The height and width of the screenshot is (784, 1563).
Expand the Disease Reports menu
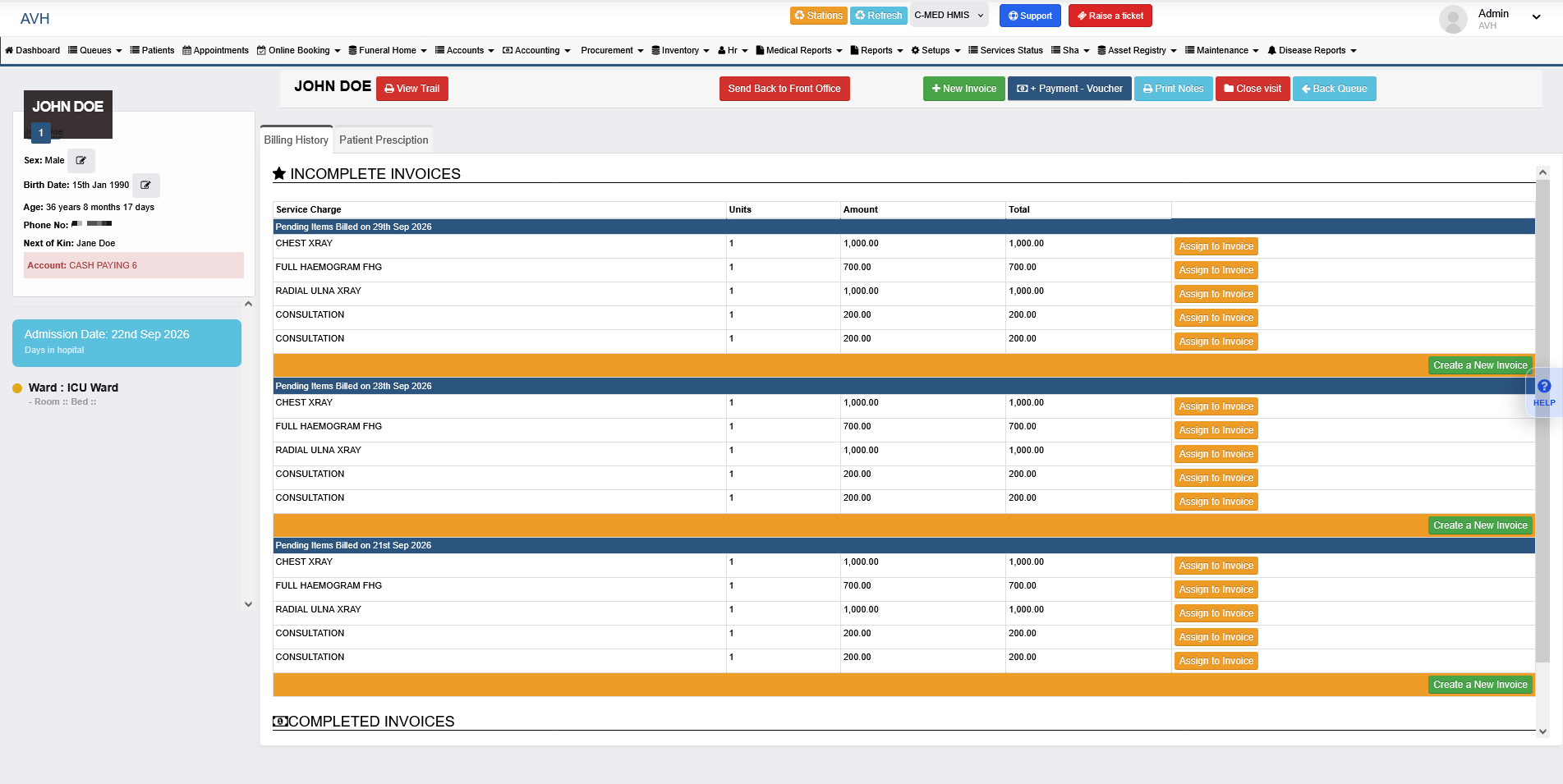coord(1312,50)
